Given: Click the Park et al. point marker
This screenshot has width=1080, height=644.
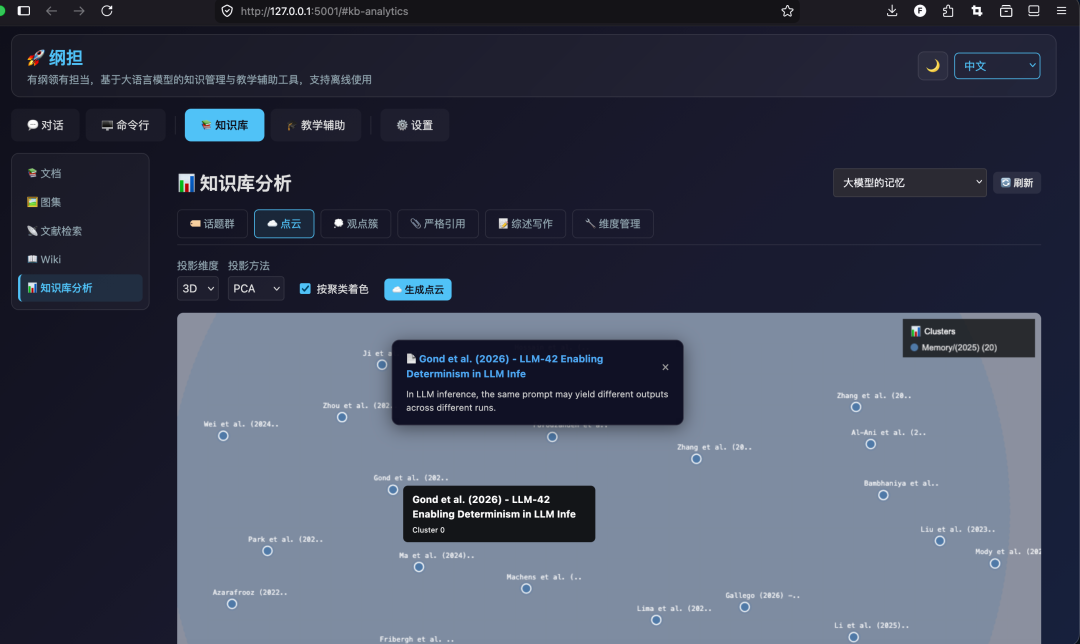Looking at the screenshot, I should [x=267, y=551].
